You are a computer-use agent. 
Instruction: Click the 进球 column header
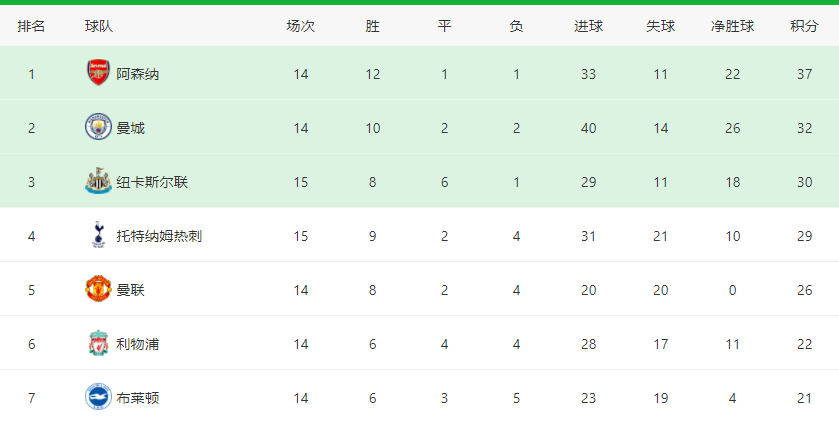tap(589, 26)
